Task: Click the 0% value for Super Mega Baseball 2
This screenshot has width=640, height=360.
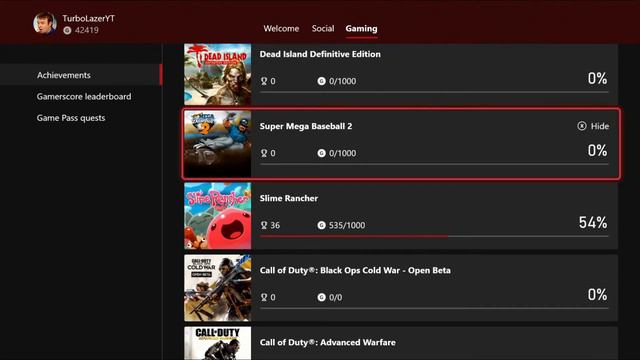Action: (598, 151)
